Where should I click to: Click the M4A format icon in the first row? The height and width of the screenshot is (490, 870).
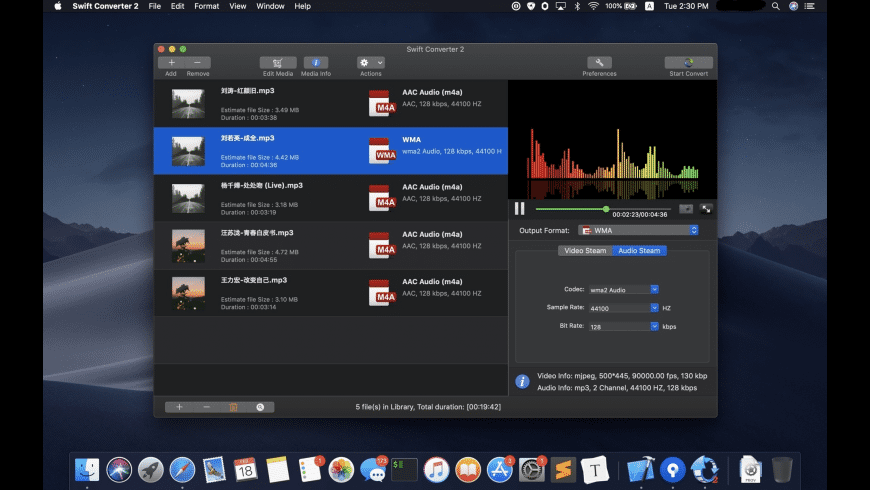[x=382, y=104]
